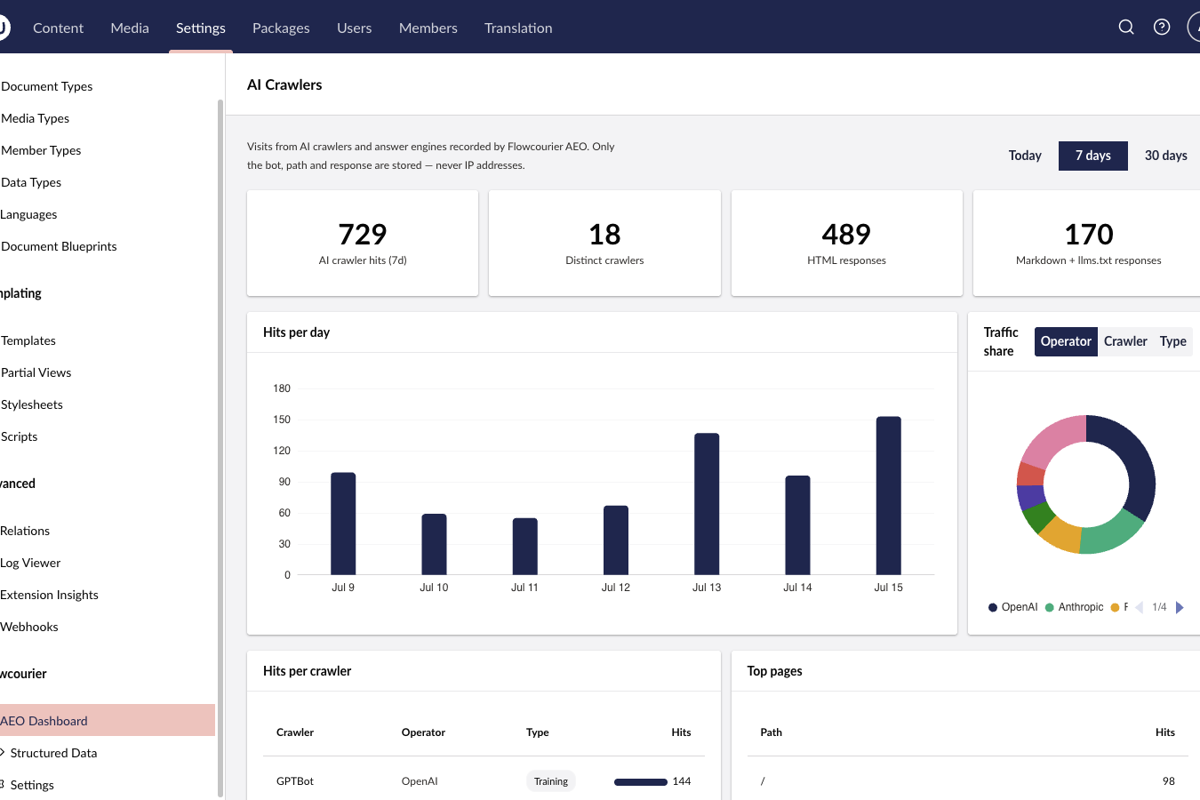Click the Crawler column header
The height and width of the screenshot is (800, 1200).
[x=295, y=732]
